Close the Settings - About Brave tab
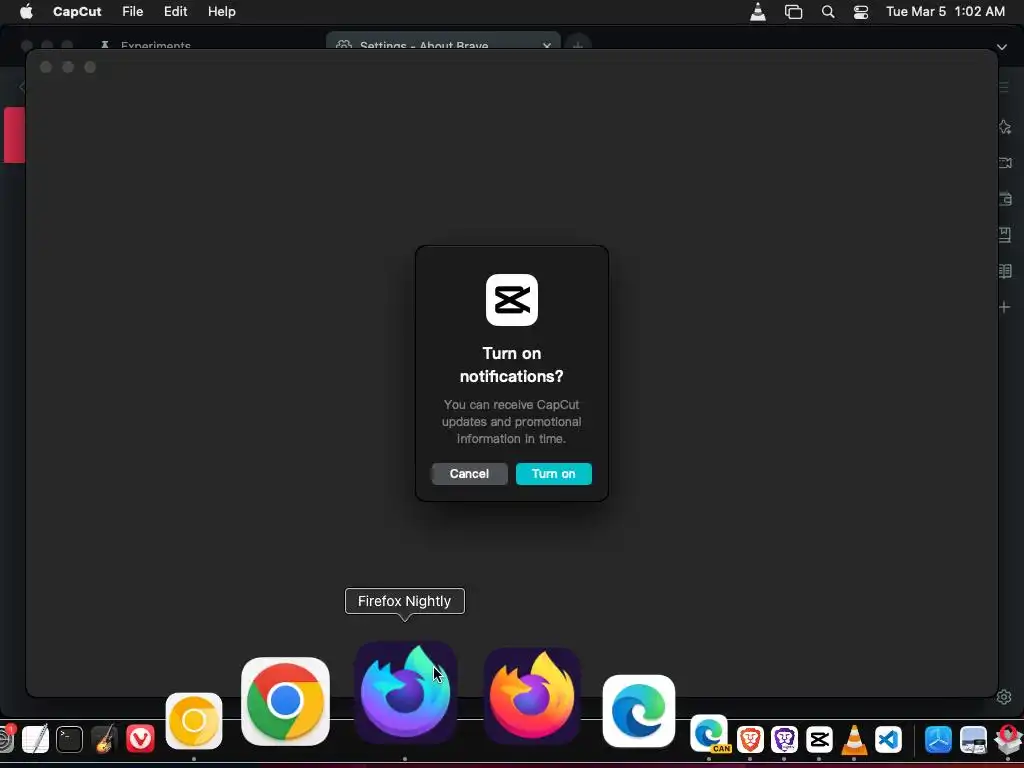1024x768 pixels. 547,46
